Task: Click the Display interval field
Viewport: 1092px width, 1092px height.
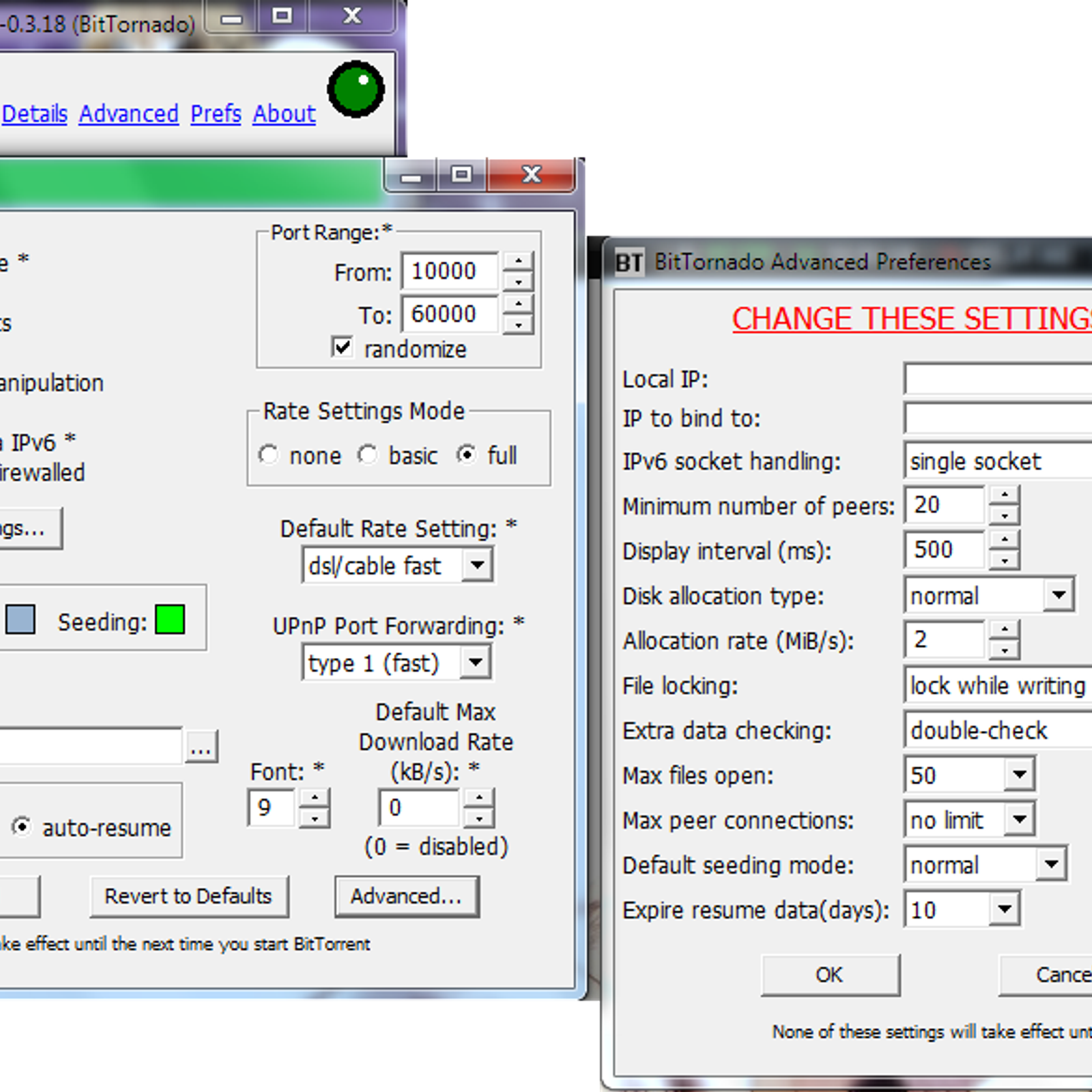Action: tap(945, 550)
